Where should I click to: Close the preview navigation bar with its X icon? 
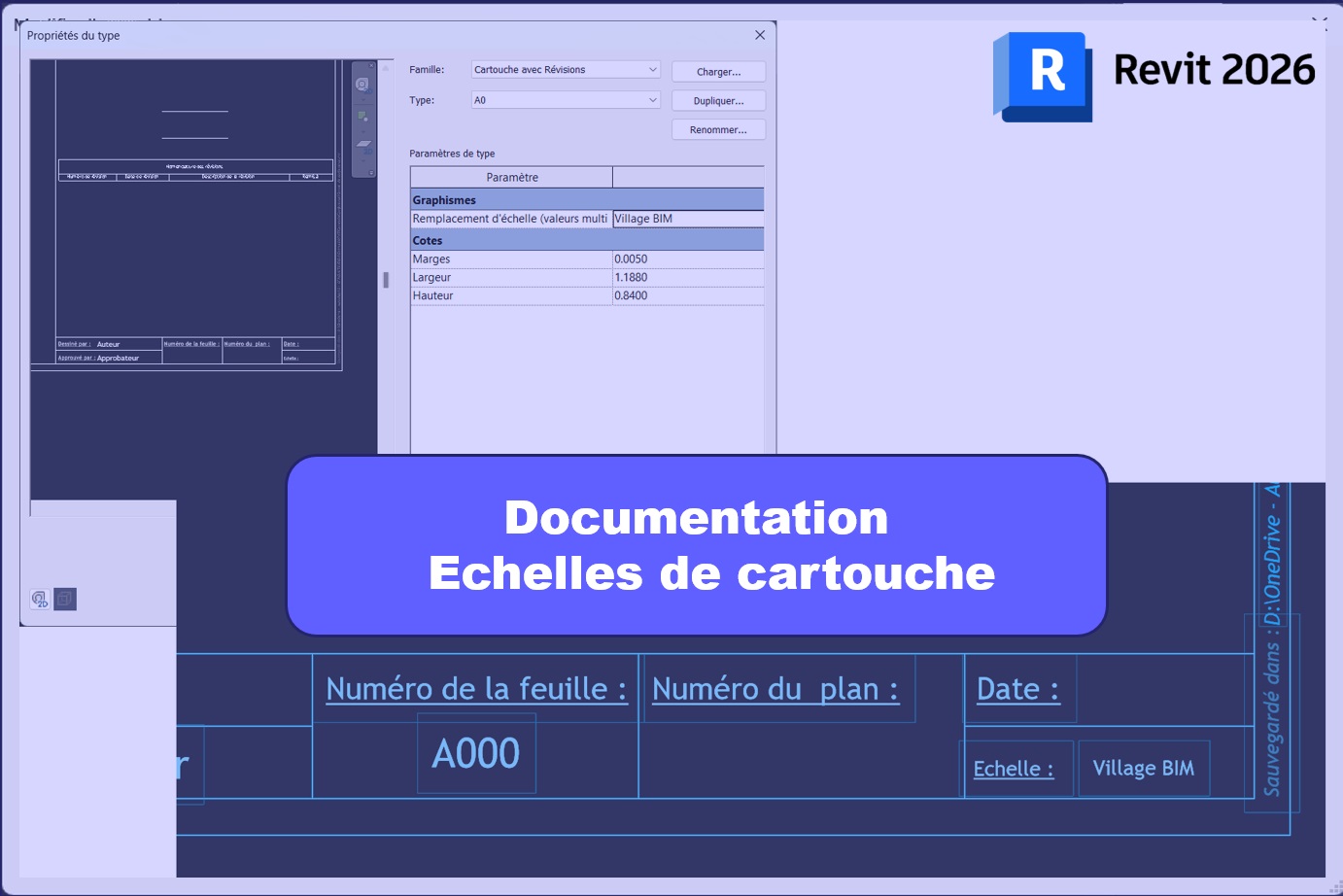tap(371, 65)
